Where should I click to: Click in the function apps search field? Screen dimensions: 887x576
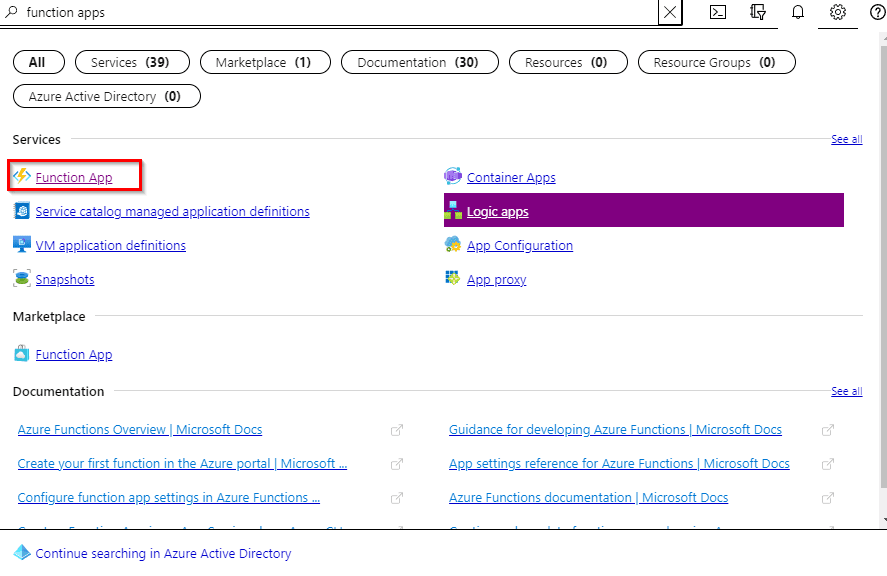330,13
